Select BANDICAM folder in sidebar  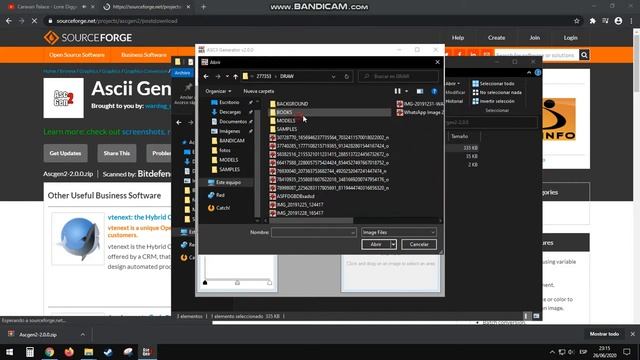coord(232,140)
